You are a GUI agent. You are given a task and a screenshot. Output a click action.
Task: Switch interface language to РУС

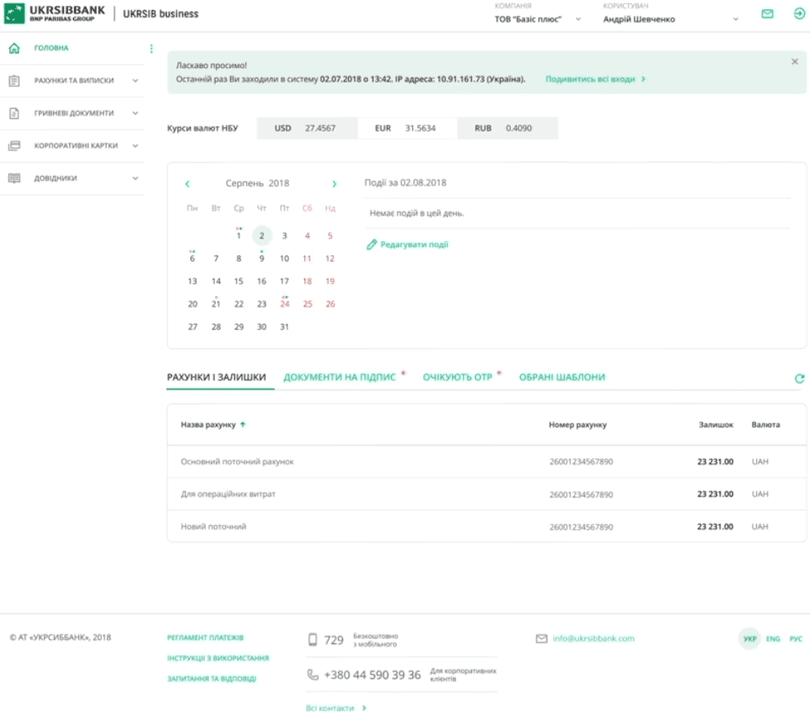pyautogui.click(x=796, y=638)
